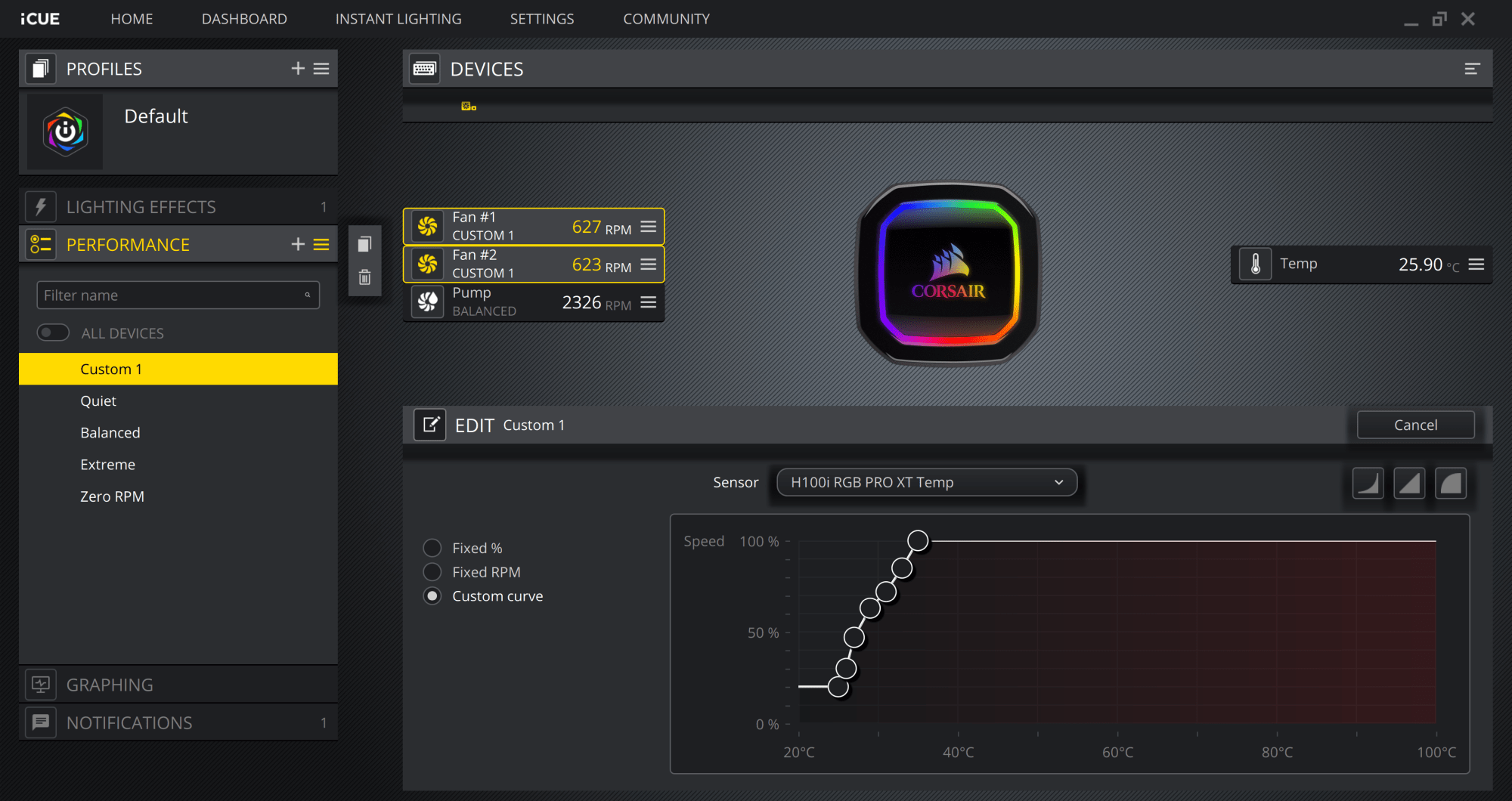Select the small yellow device icon in device bar
Screen dimensions: 1512x801
coord(469,107)
